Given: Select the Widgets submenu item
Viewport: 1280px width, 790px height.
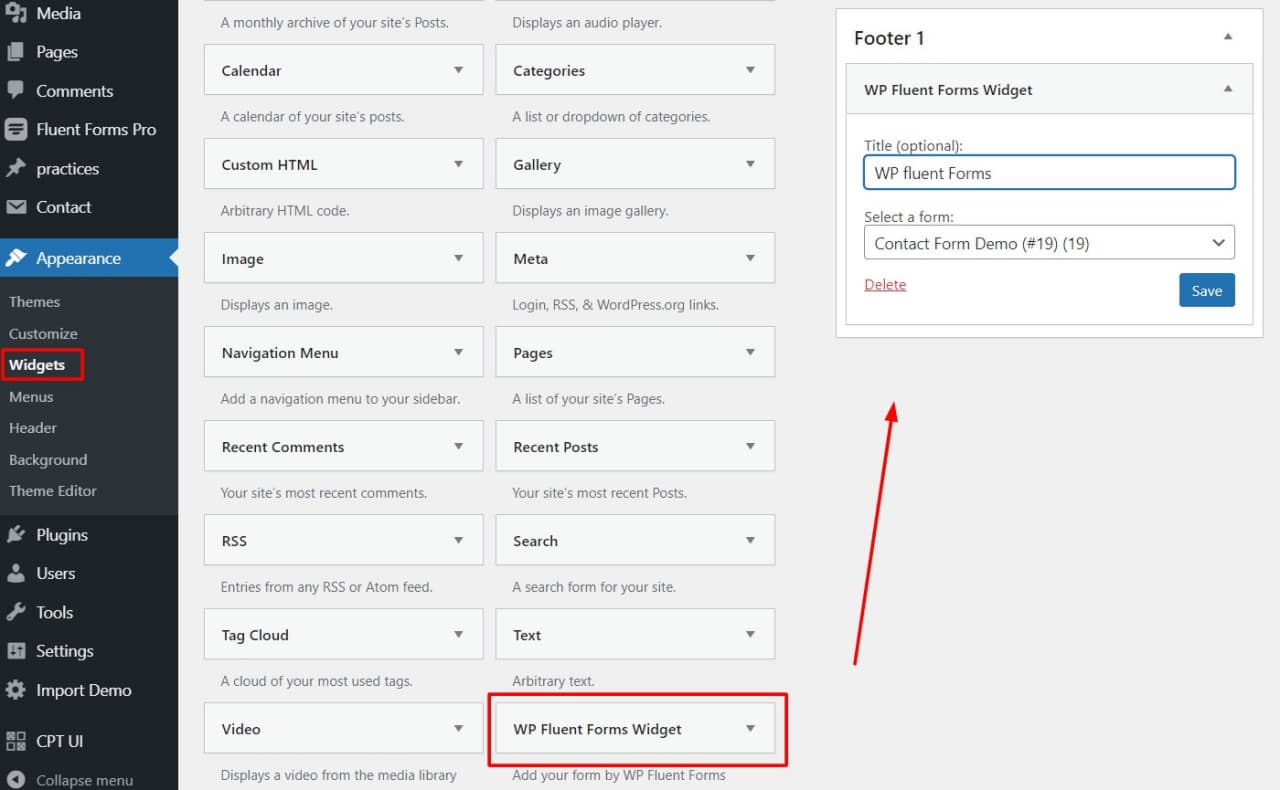Looking at the screenshot, I should click(x=37, y=365).
